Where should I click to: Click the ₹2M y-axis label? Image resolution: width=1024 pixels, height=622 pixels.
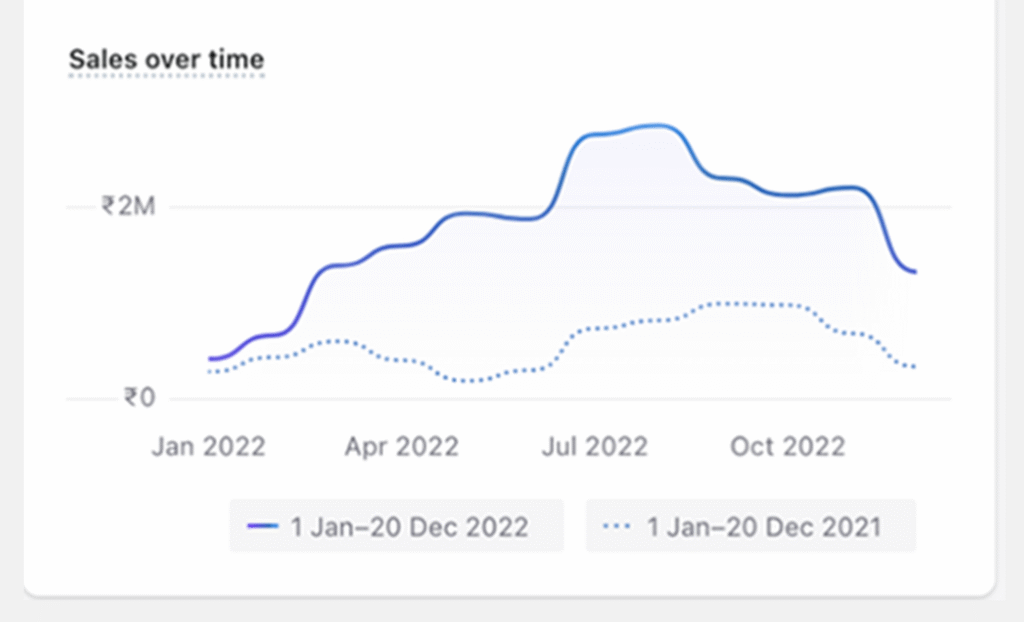[x=128, y=207]
